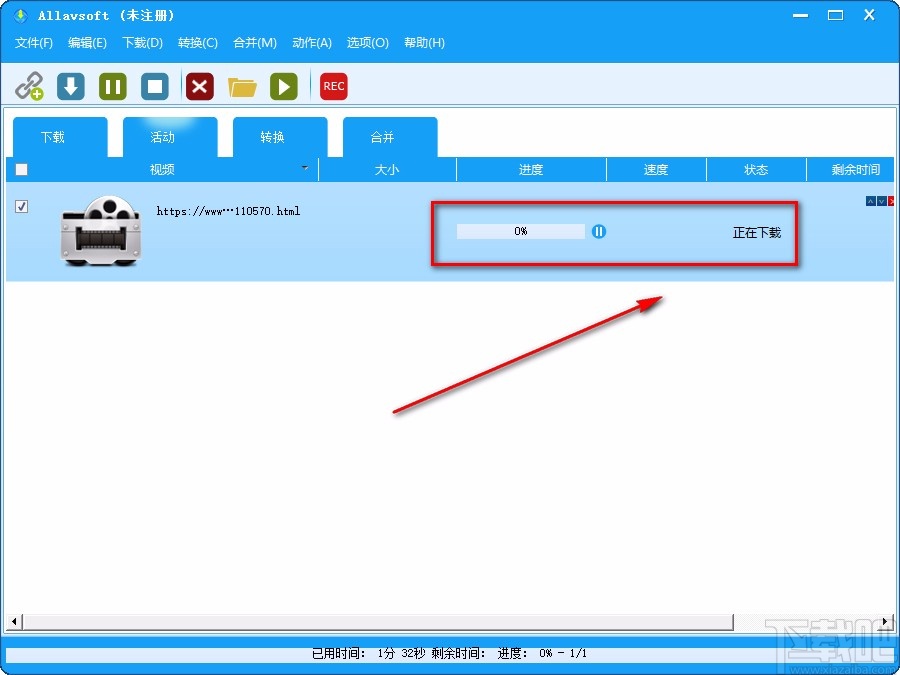Stop the download with the blue square icon
This screenshot has height=675, width=900.
(155, 87)
